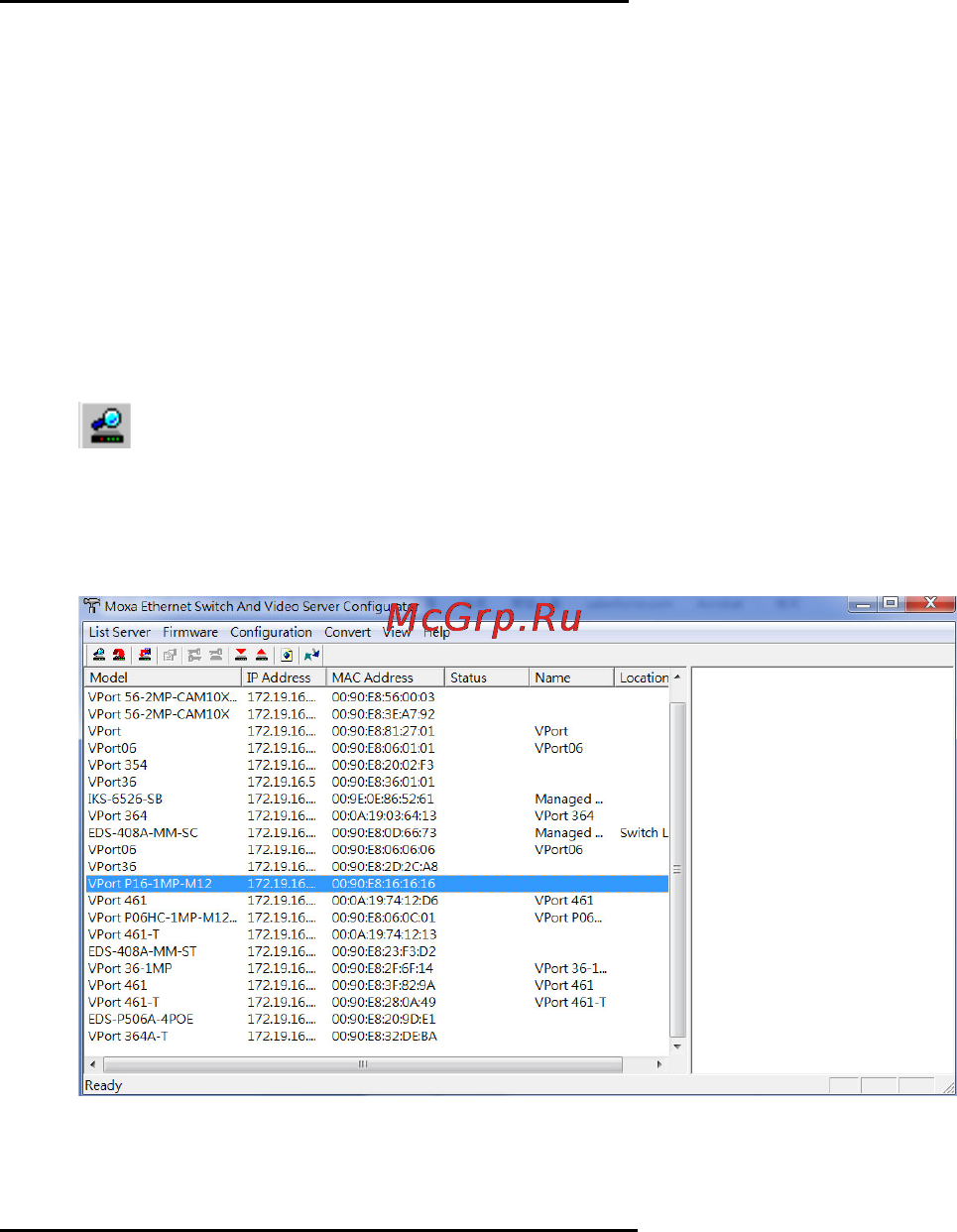Open the Configuration menu
The height and width of the screenshot is (1232, 957).
point(271,632)
